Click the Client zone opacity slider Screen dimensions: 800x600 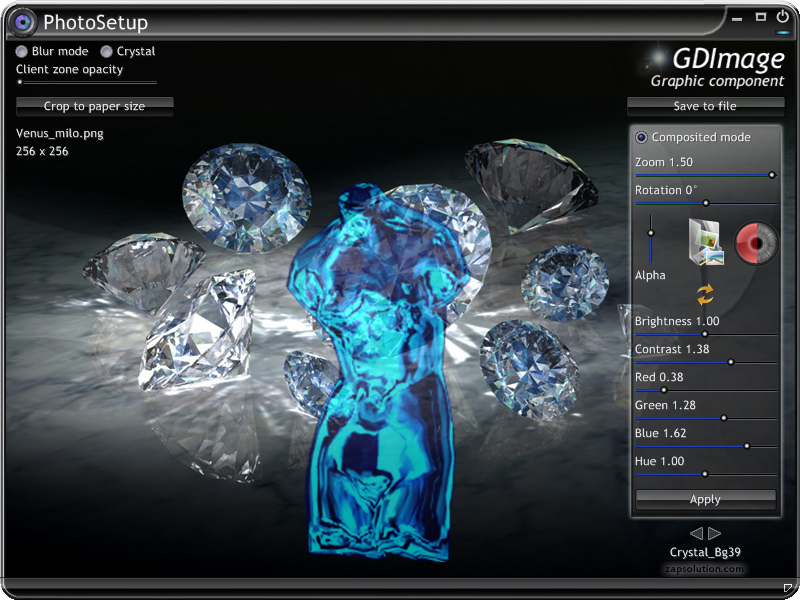coord(86,82)
